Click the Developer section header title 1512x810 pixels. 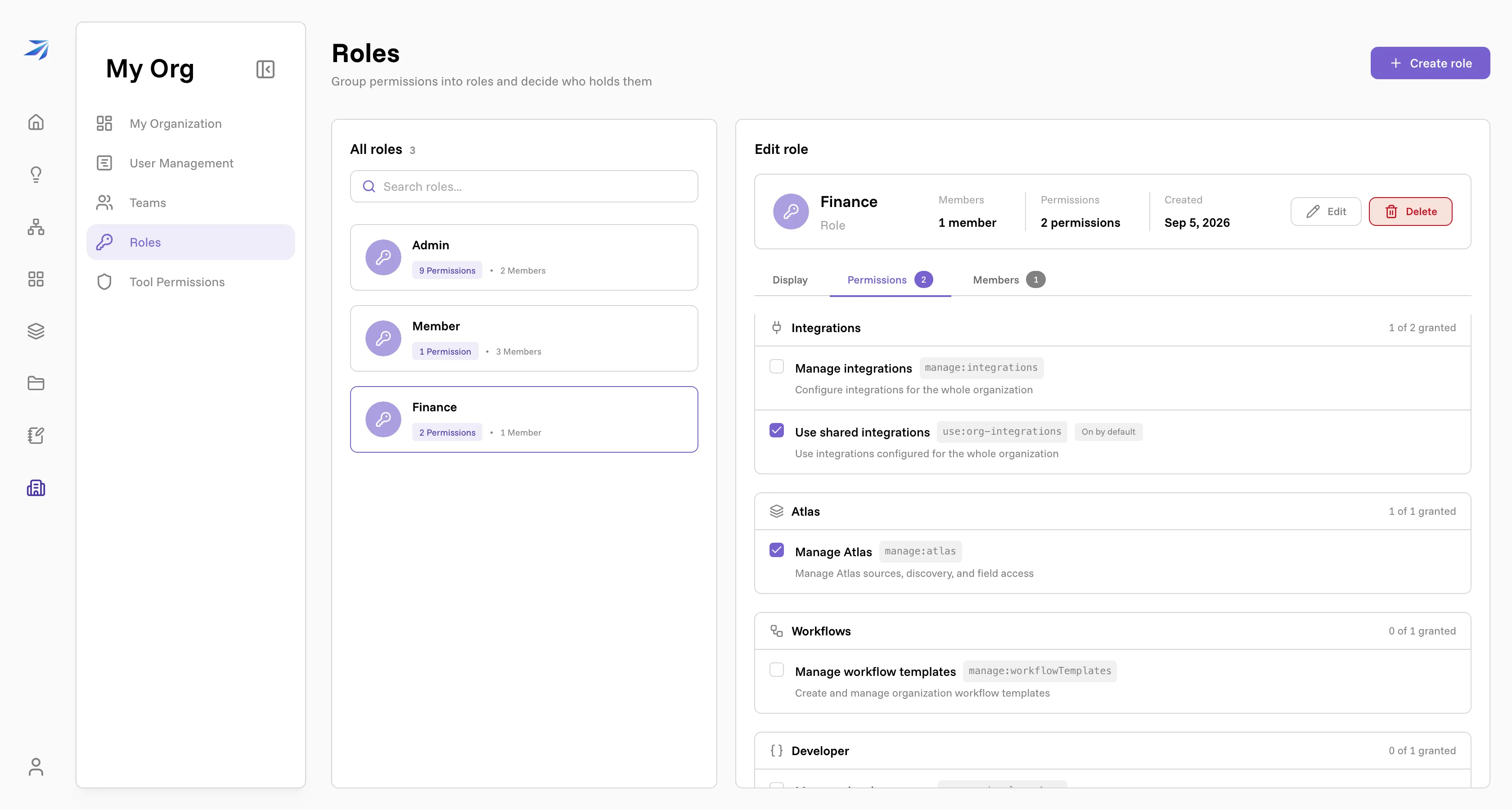pos(820,751)
